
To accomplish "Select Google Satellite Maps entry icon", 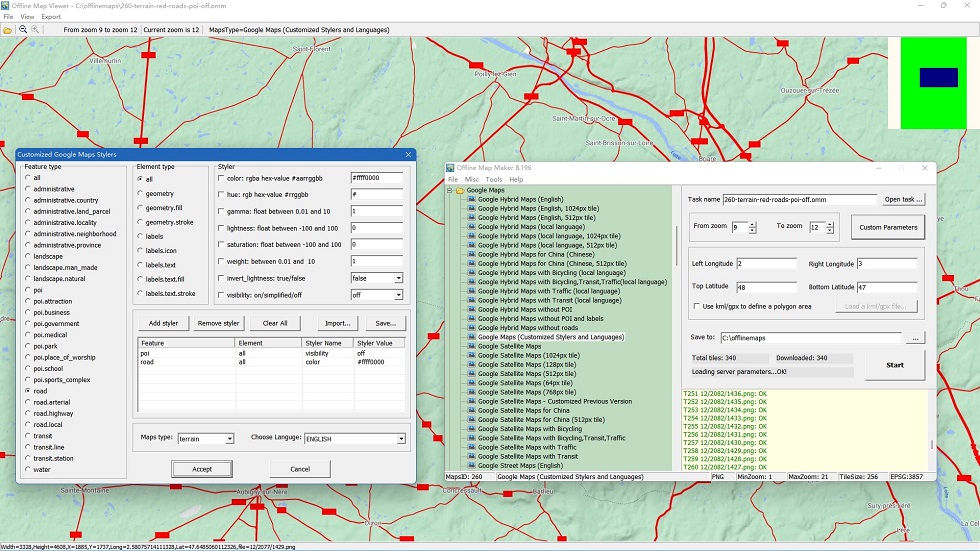I will (472, 346).
